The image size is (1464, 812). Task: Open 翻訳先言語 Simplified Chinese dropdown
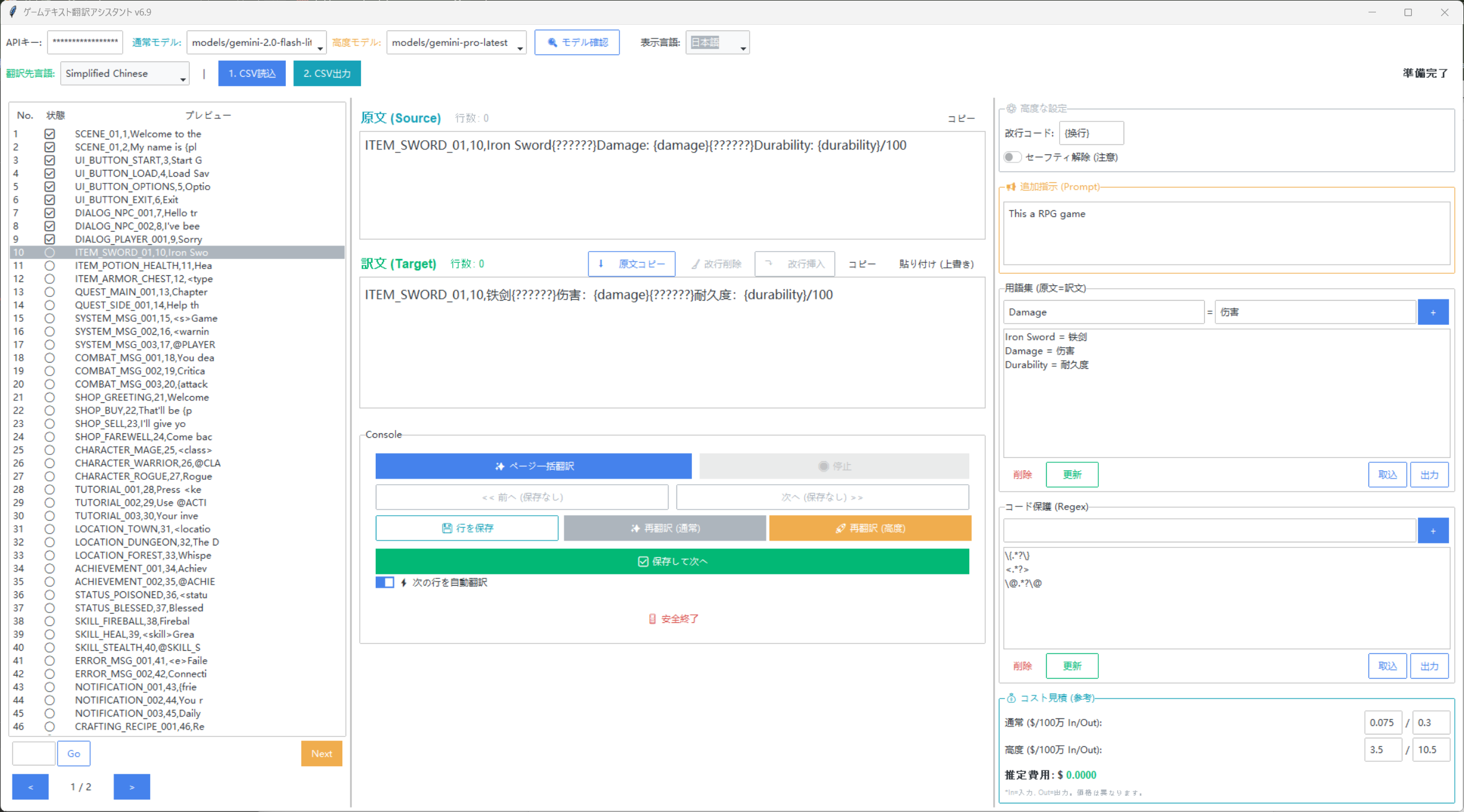125,73
